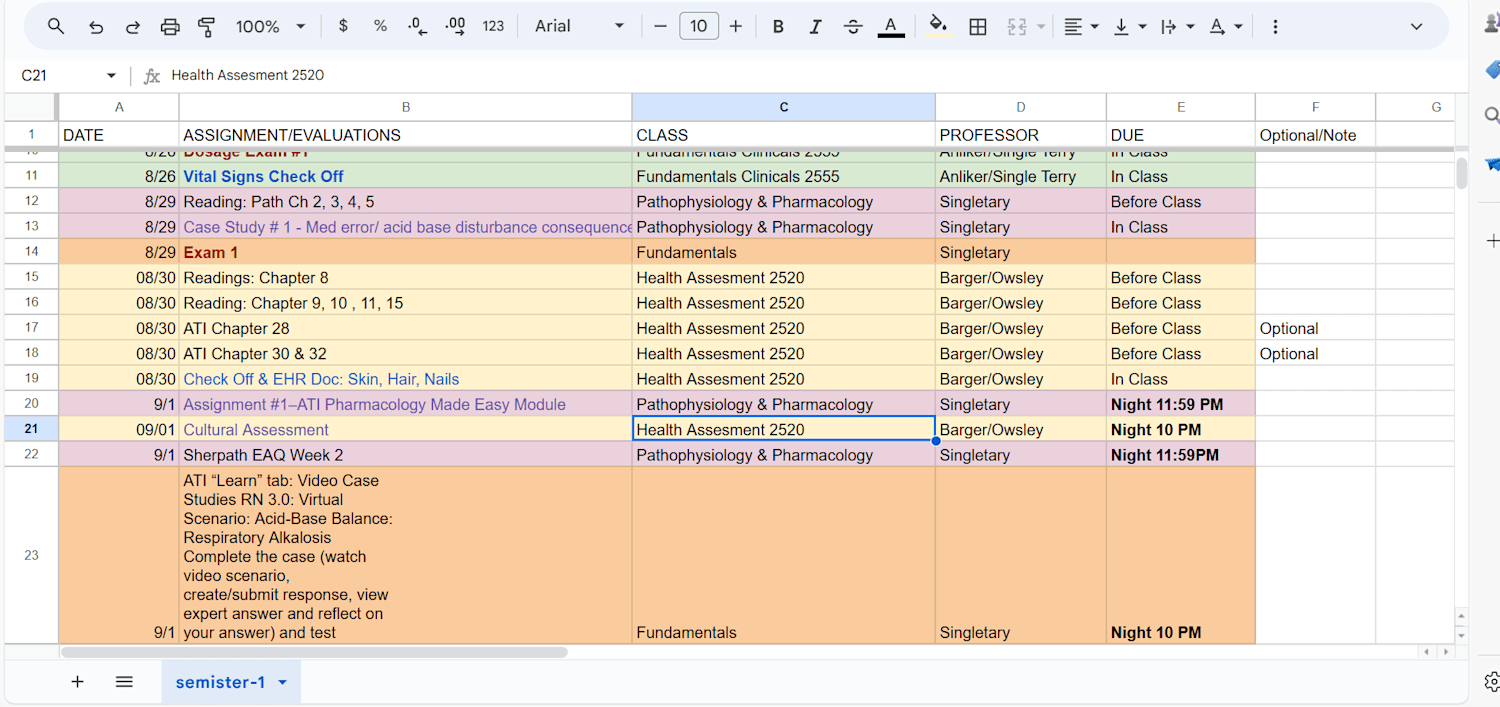
Task: Decrease decimal places
Action: pos(418,27)
